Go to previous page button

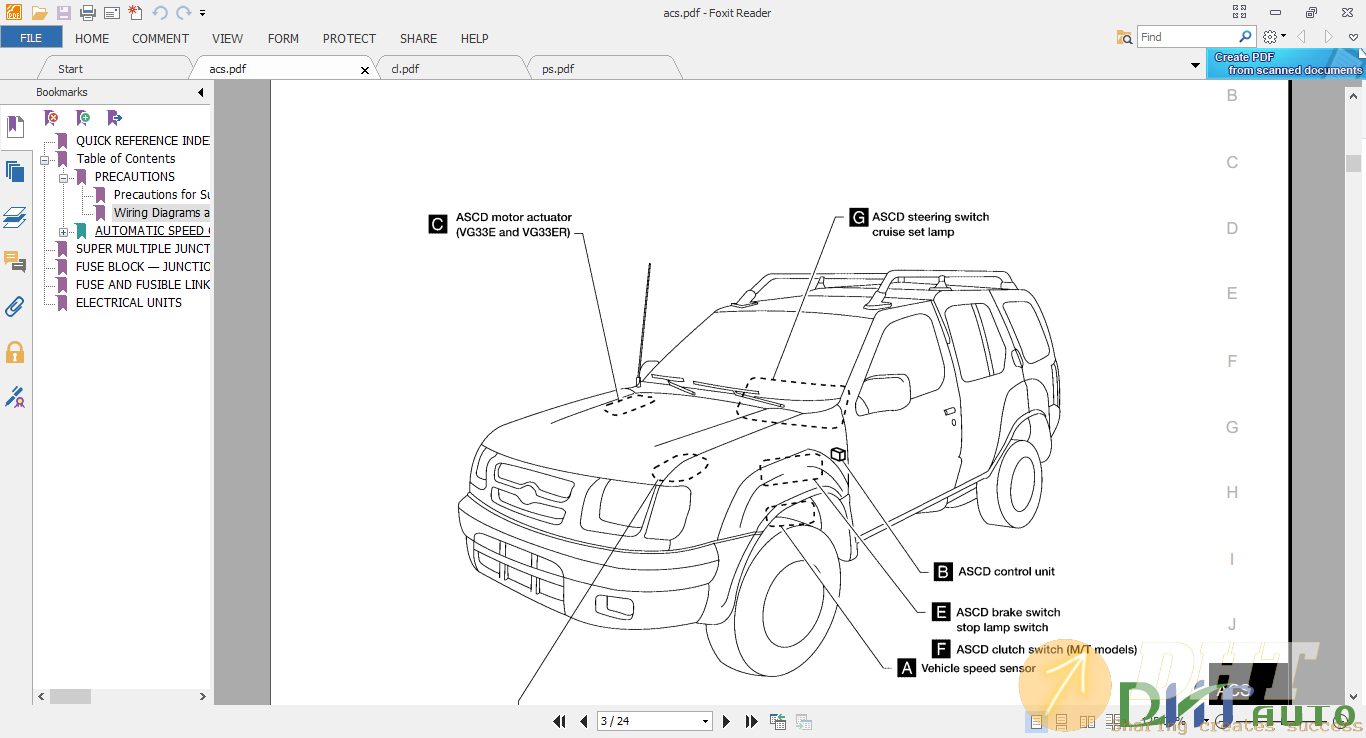tap(584, 721)
